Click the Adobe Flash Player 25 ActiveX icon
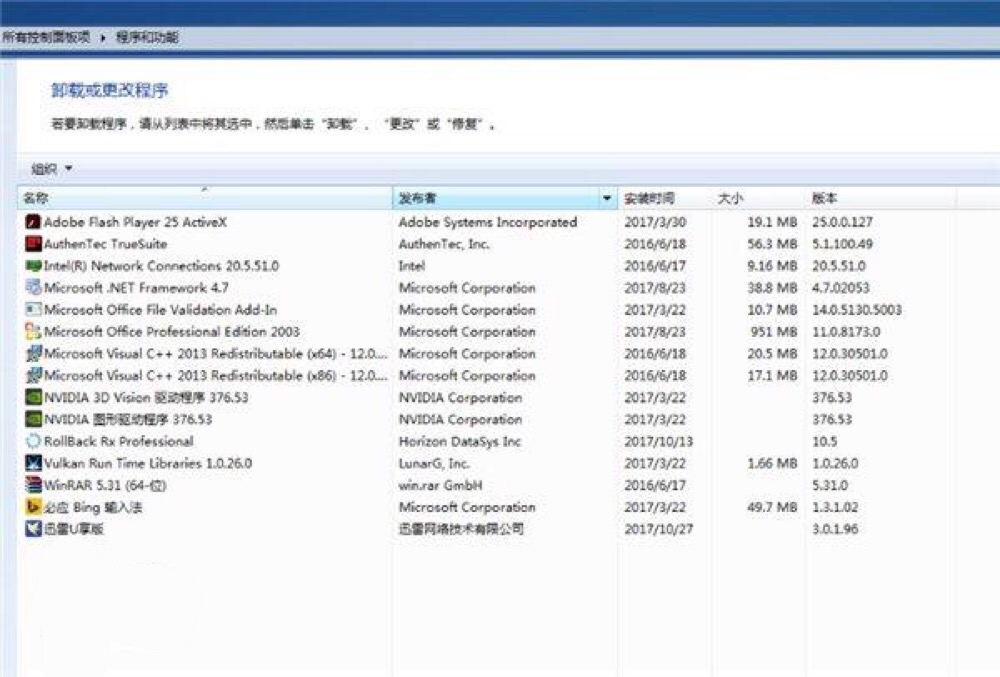Screen dimensions: 1000x677 (x=33, y=222)
